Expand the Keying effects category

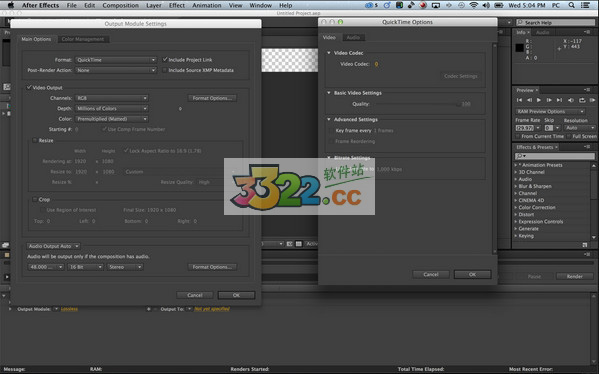[x=516, y=236]
